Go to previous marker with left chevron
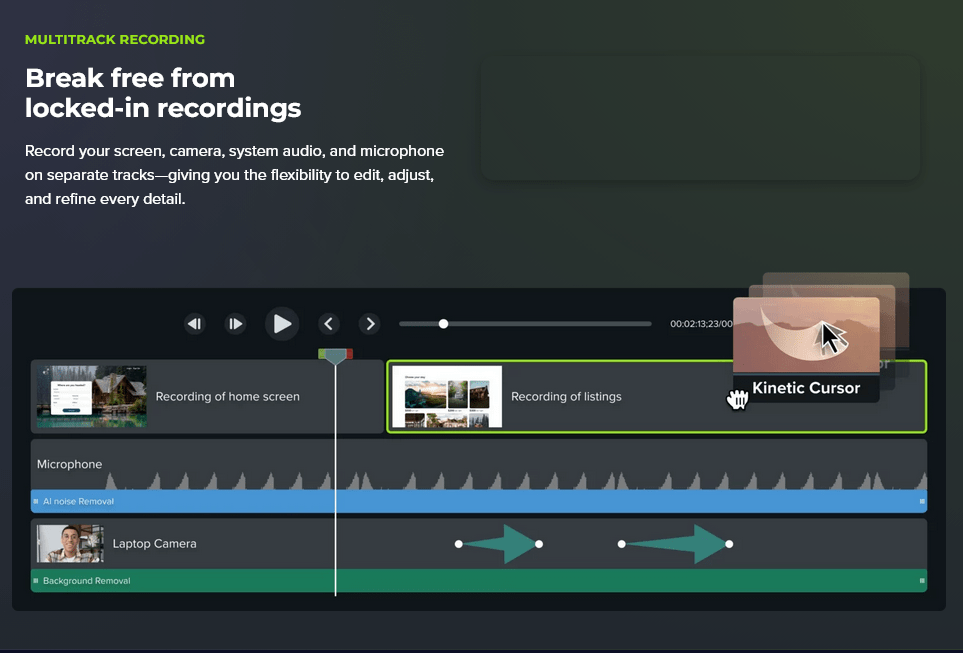 pyautogui.click(x=329, y=324)
